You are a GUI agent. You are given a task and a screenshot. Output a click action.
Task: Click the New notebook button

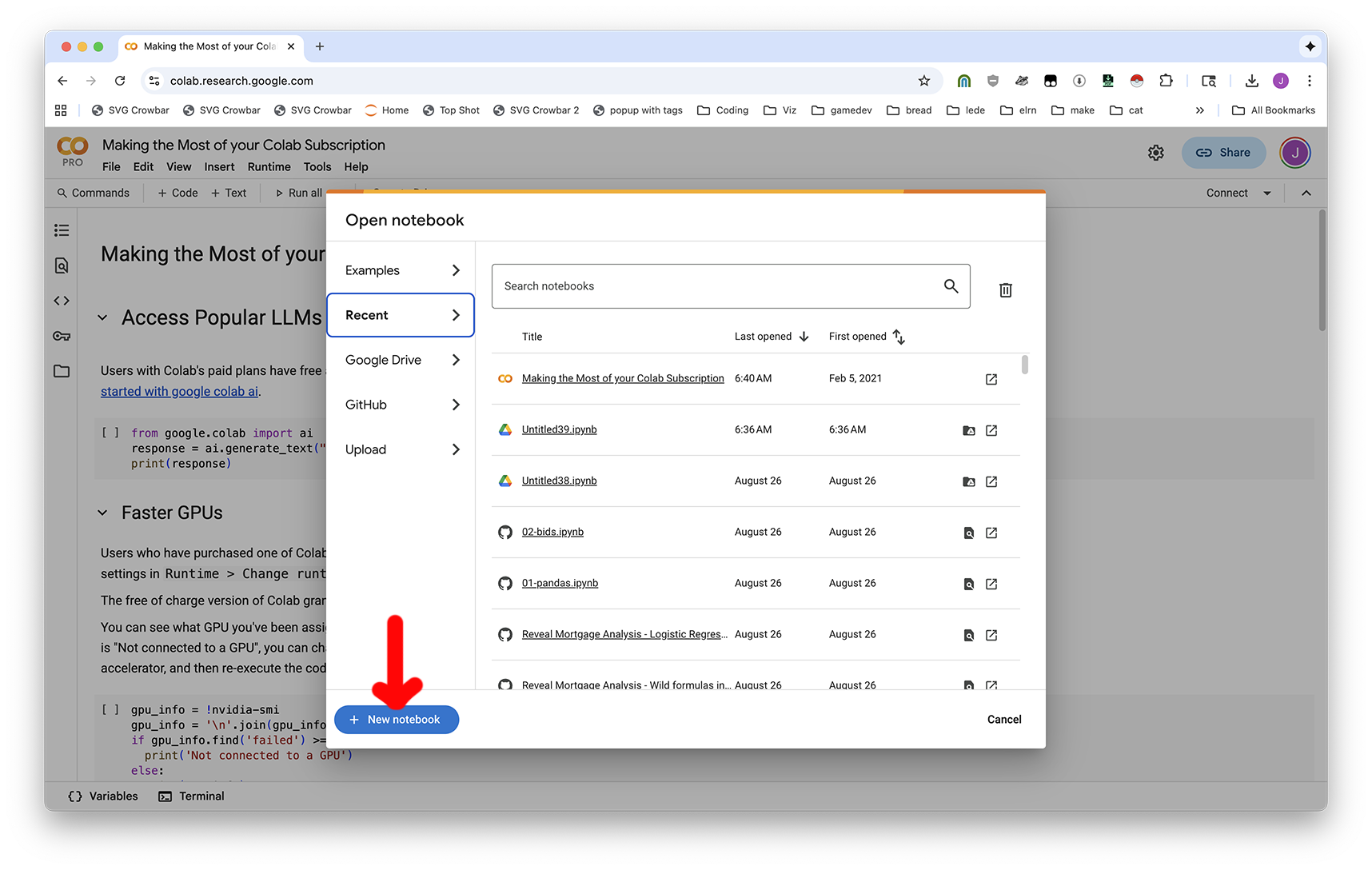pos(397,720)
